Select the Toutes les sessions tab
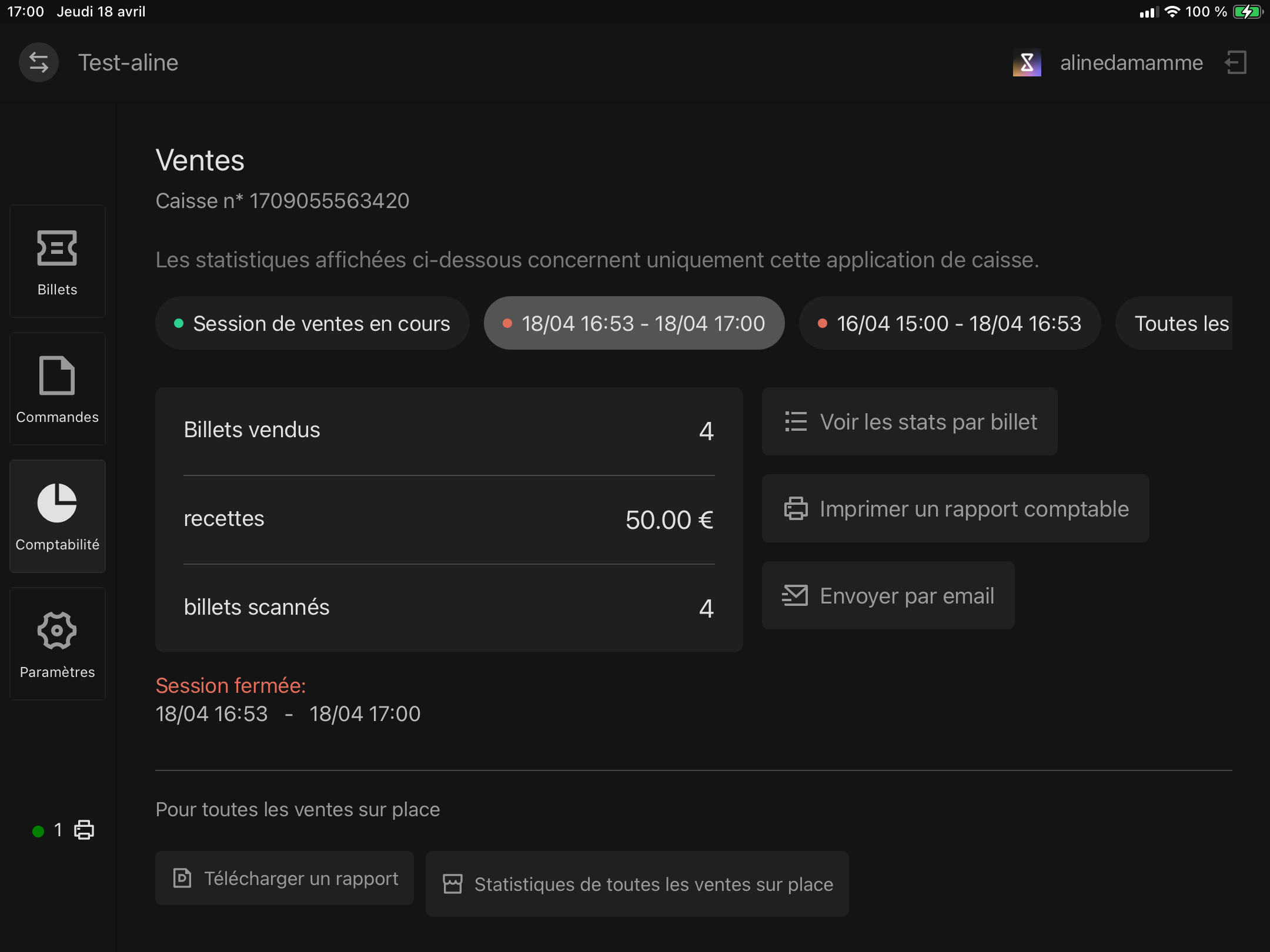1270x952 pixels. [1174, 323]
